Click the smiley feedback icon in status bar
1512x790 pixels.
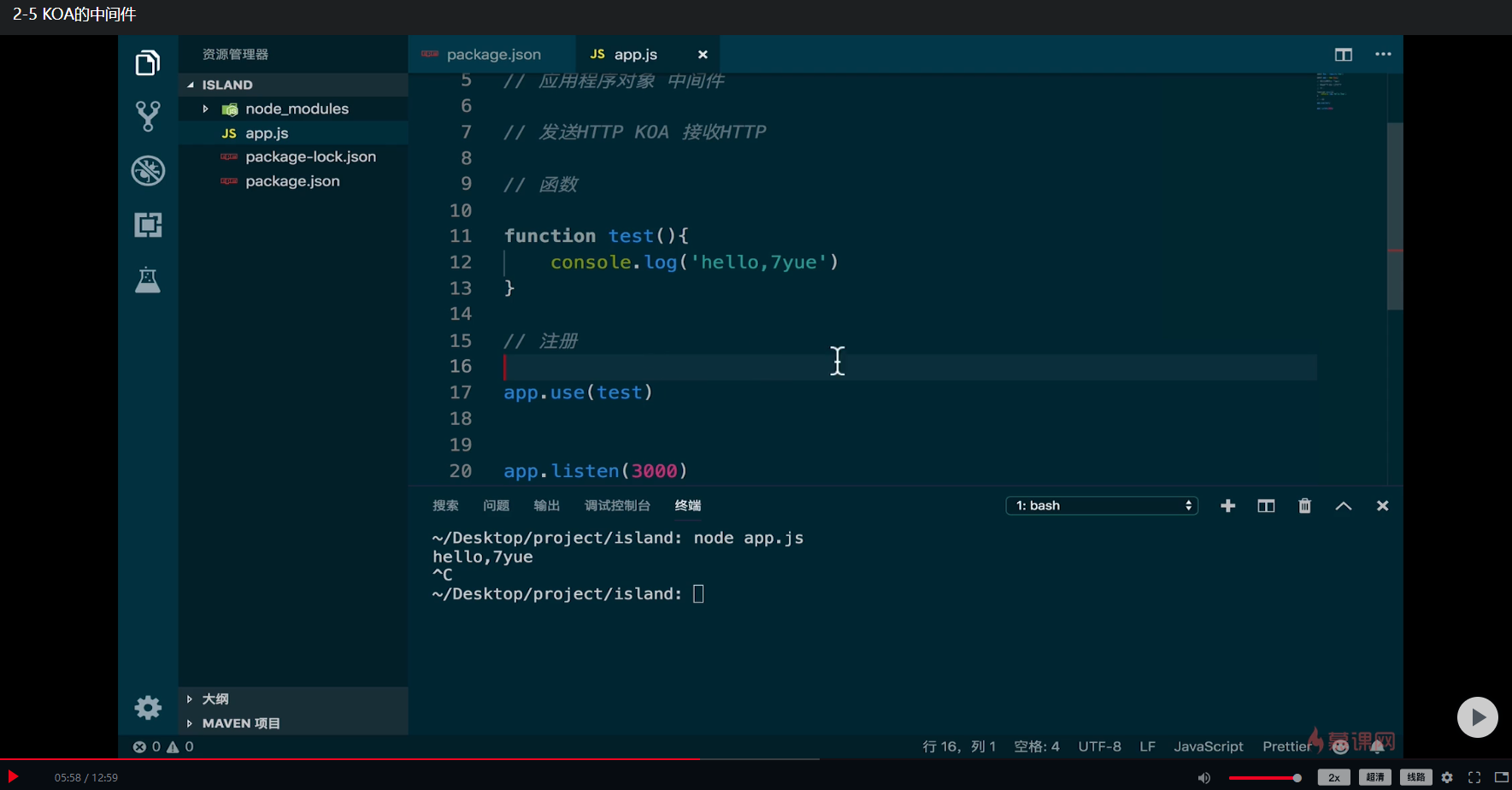[1340, 746]
